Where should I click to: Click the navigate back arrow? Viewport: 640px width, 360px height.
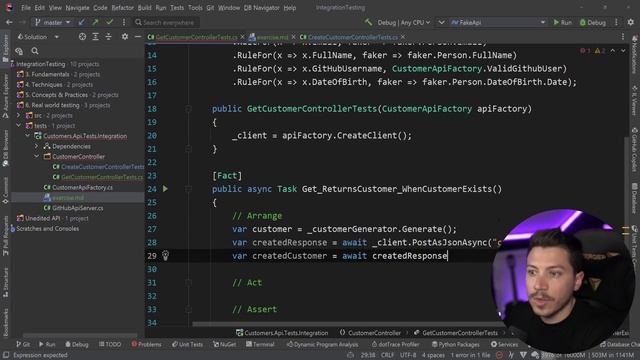click(x=9, y=22)
